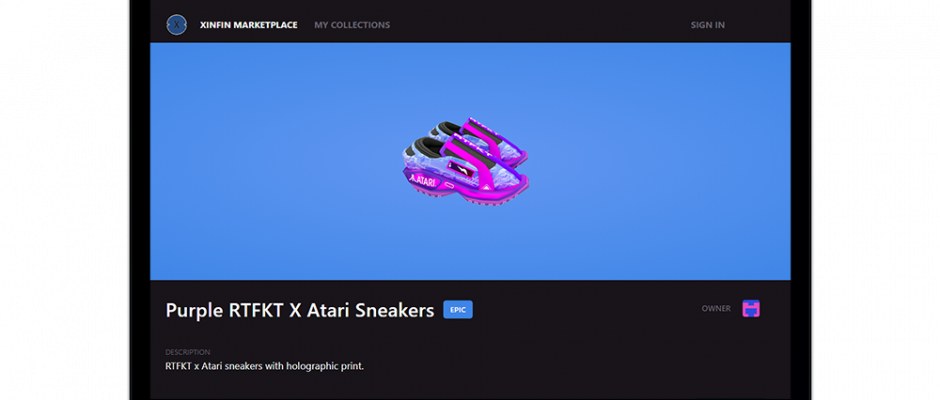Open the purple sneakers preview image

point(465,162)
